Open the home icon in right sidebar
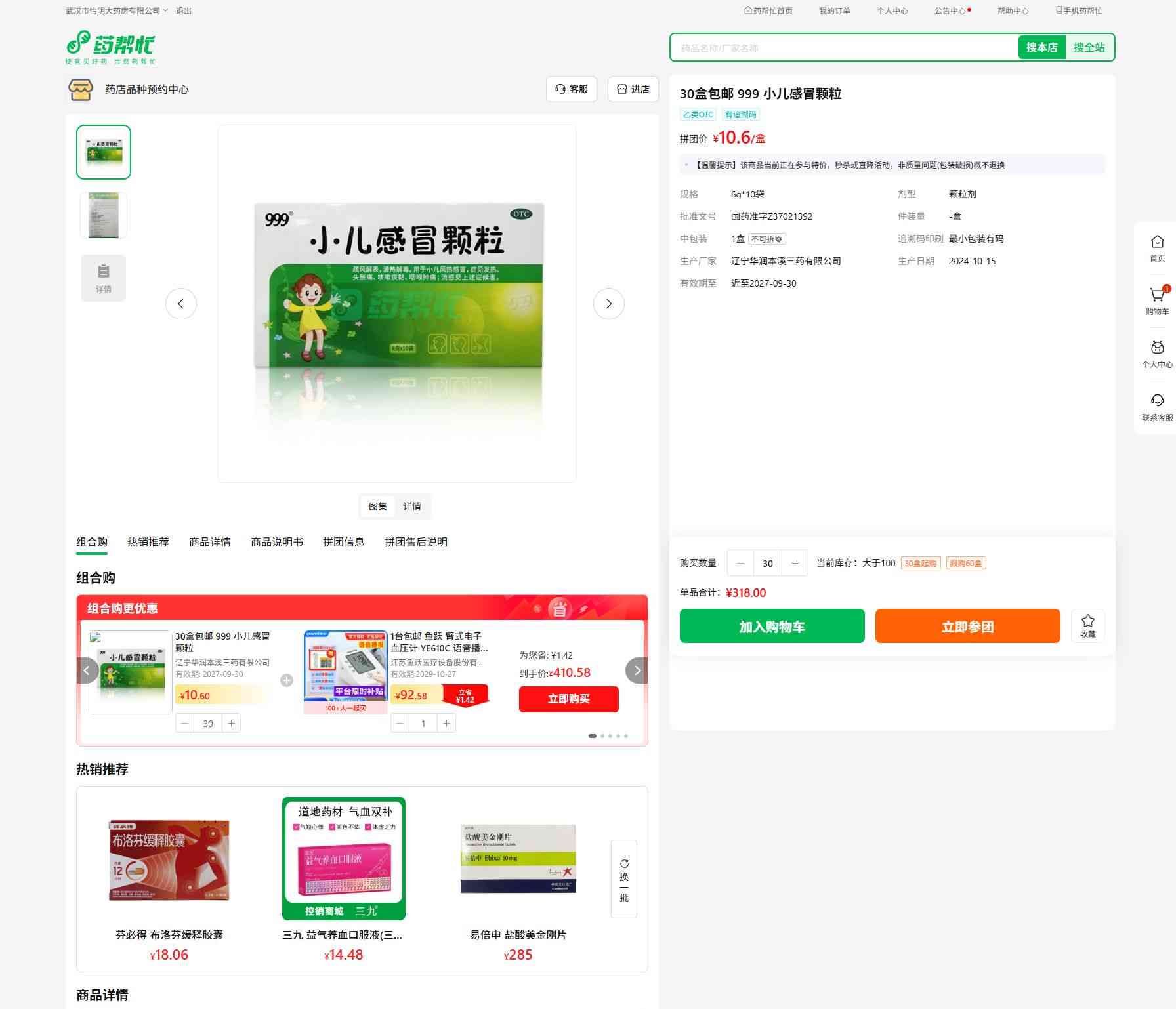This screenshot has width=1176, height=1009. pos(1157,243)
